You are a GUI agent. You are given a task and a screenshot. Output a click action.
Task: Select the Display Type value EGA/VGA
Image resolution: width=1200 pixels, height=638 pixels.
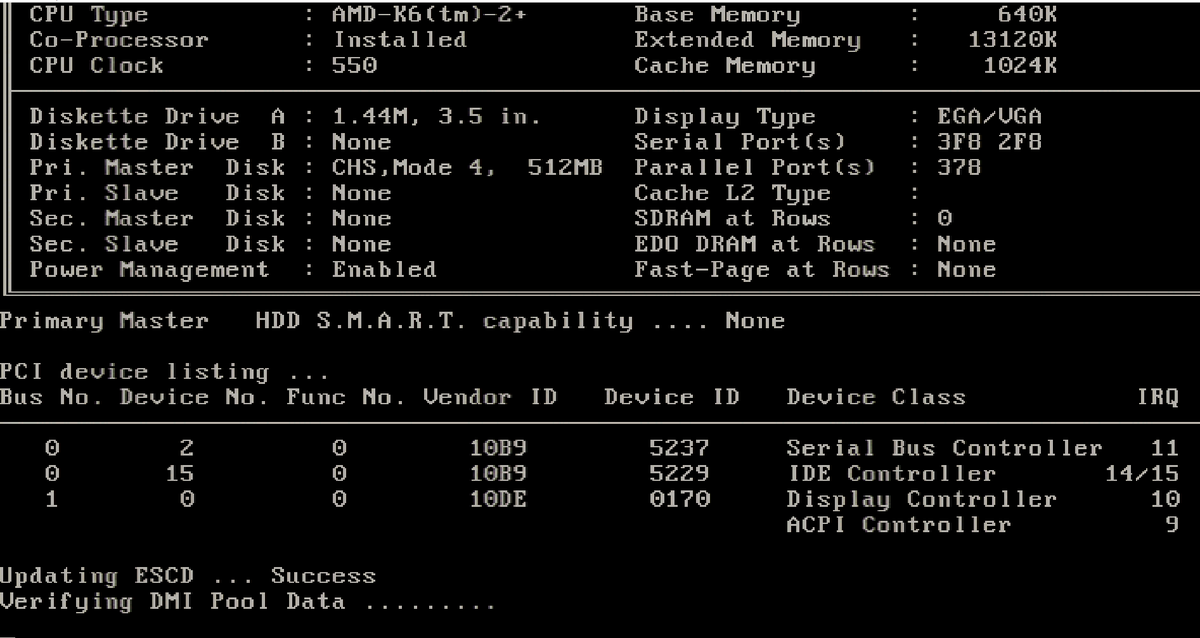click(989, 117)
